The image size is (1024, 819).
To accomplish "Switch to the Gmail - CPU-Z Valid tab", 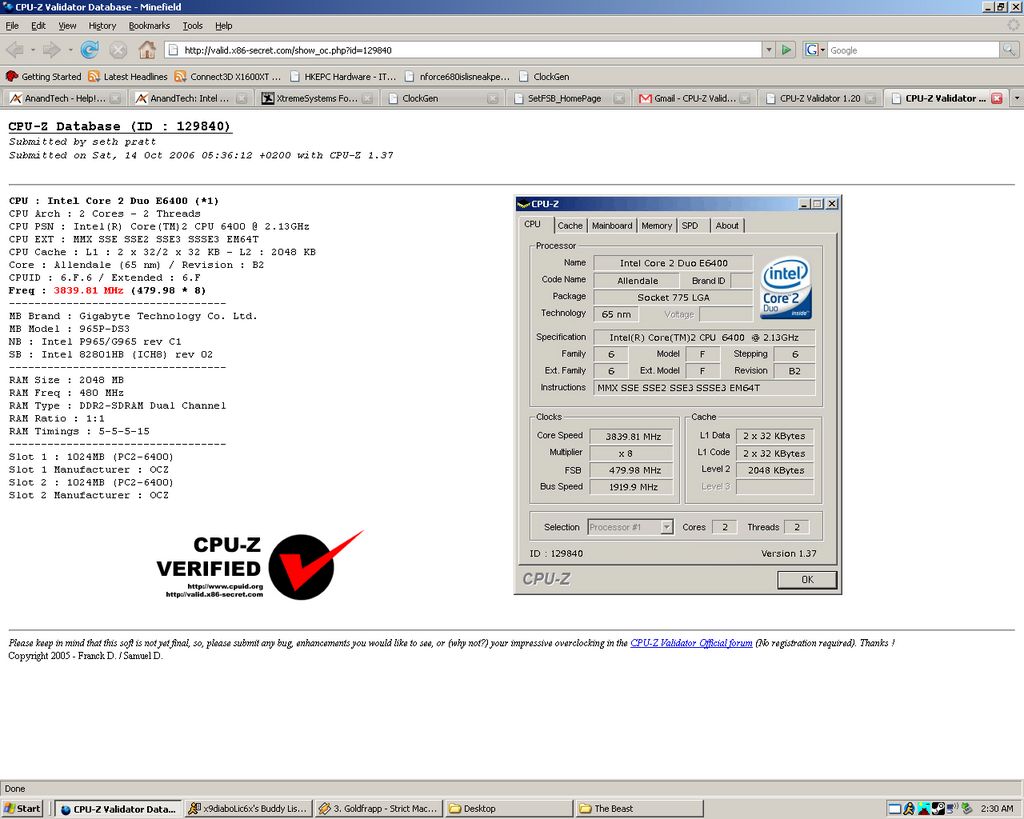I will coord(694,99).
